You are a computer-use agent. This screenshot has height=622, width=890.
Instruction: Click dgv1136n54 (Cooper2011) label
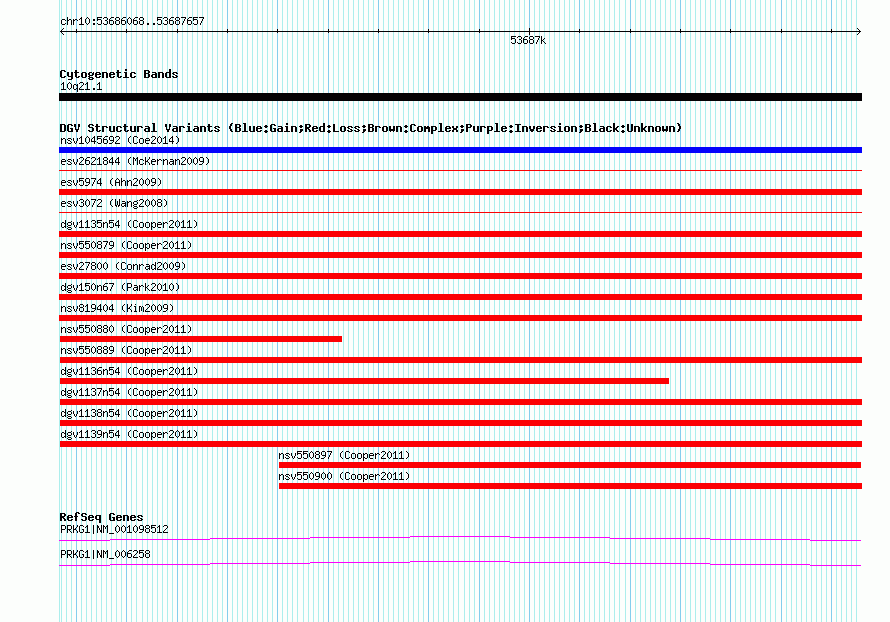[x=129, y=371]
